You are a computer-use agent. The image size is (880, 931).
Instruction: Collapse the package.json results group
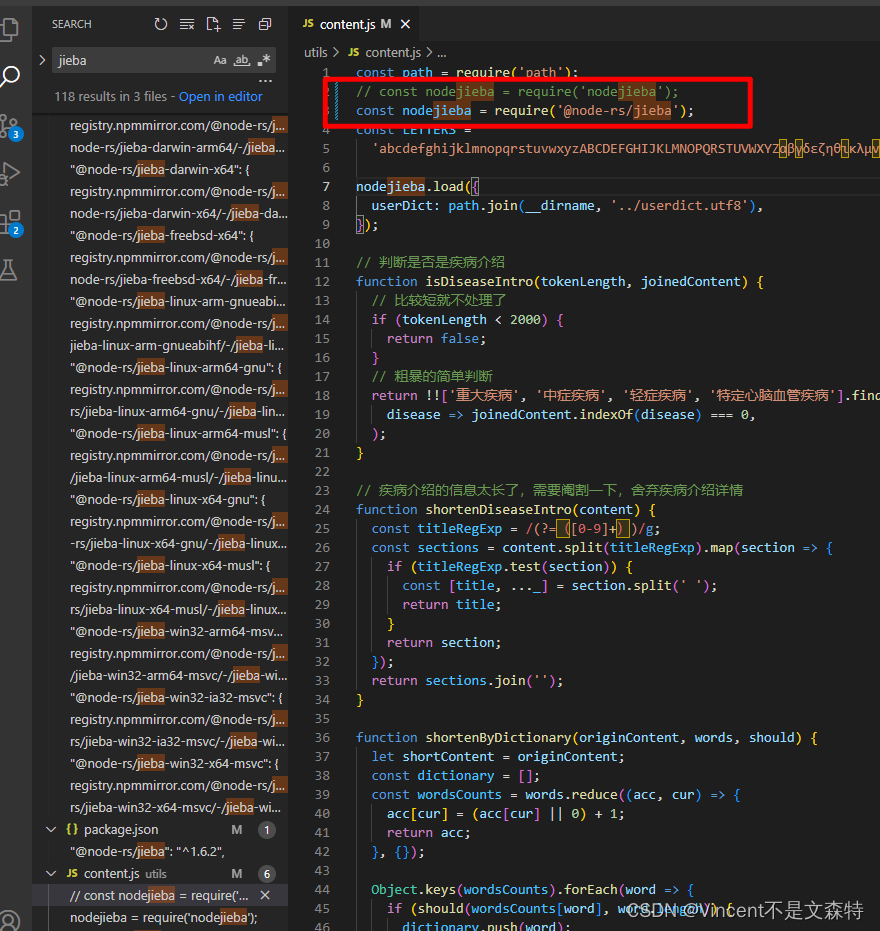coord(51,829)
